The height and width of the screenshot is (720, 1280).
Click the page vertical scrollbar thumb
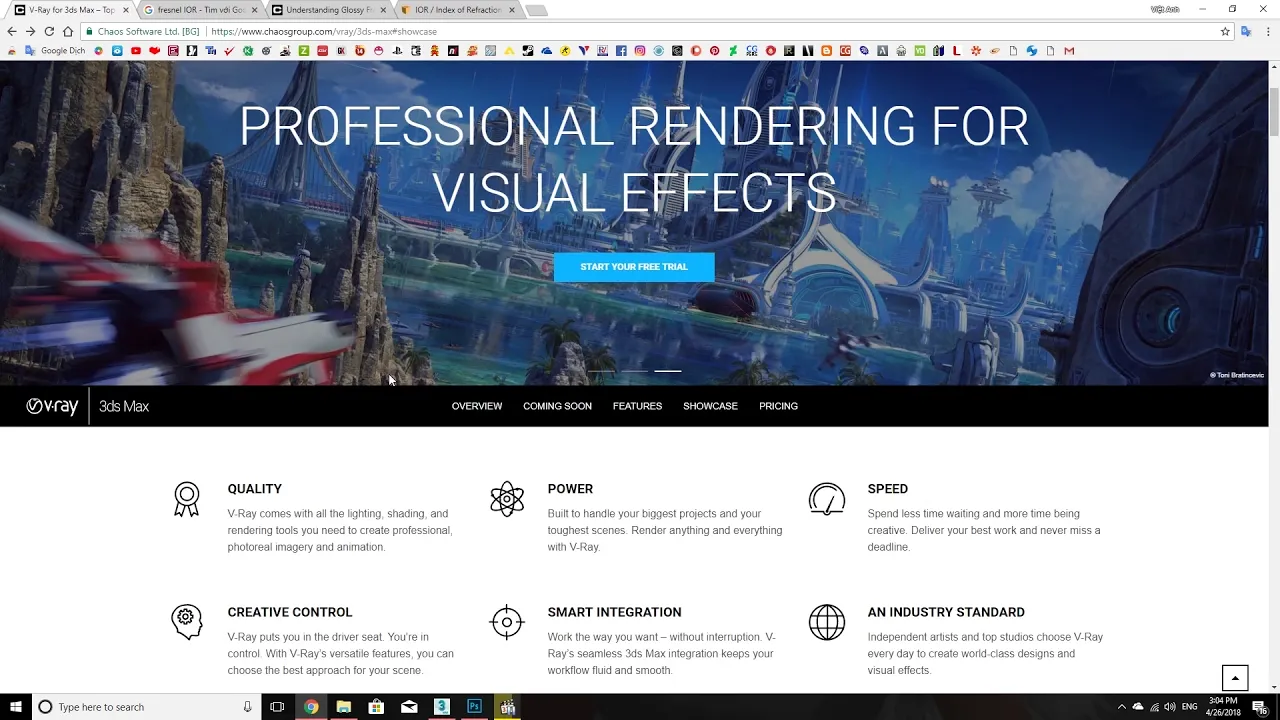(1274, 112)
